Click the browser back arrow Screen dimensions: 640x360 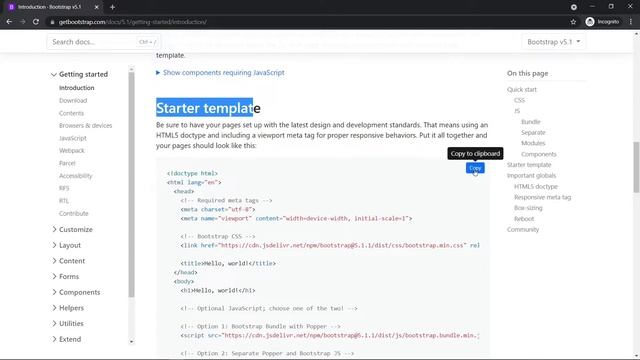coord(9,22)
